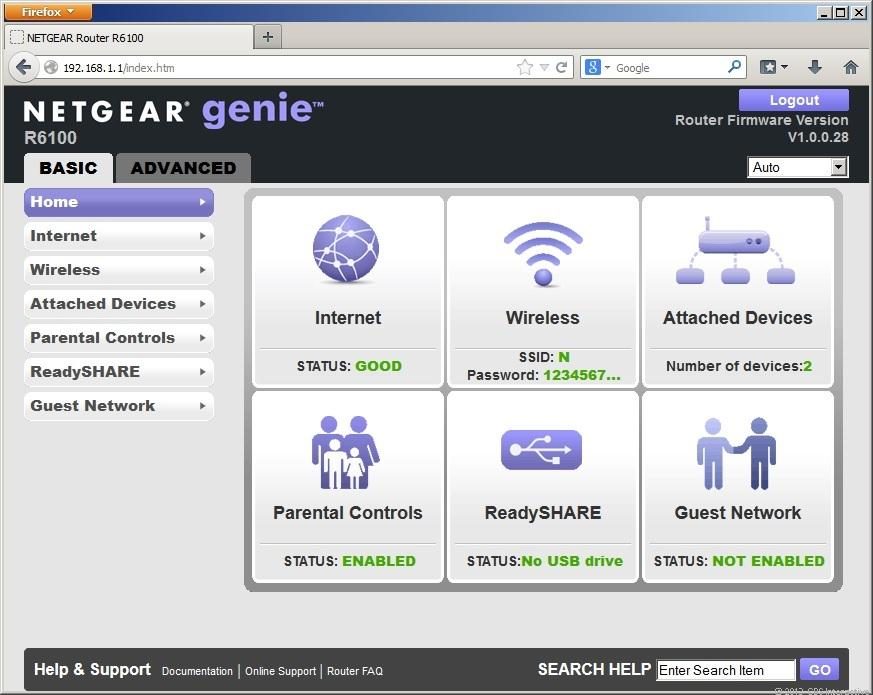Bookmark this page with the star icon
The width and height of the screenshot is (873, 695).
[x=524, y=67]
